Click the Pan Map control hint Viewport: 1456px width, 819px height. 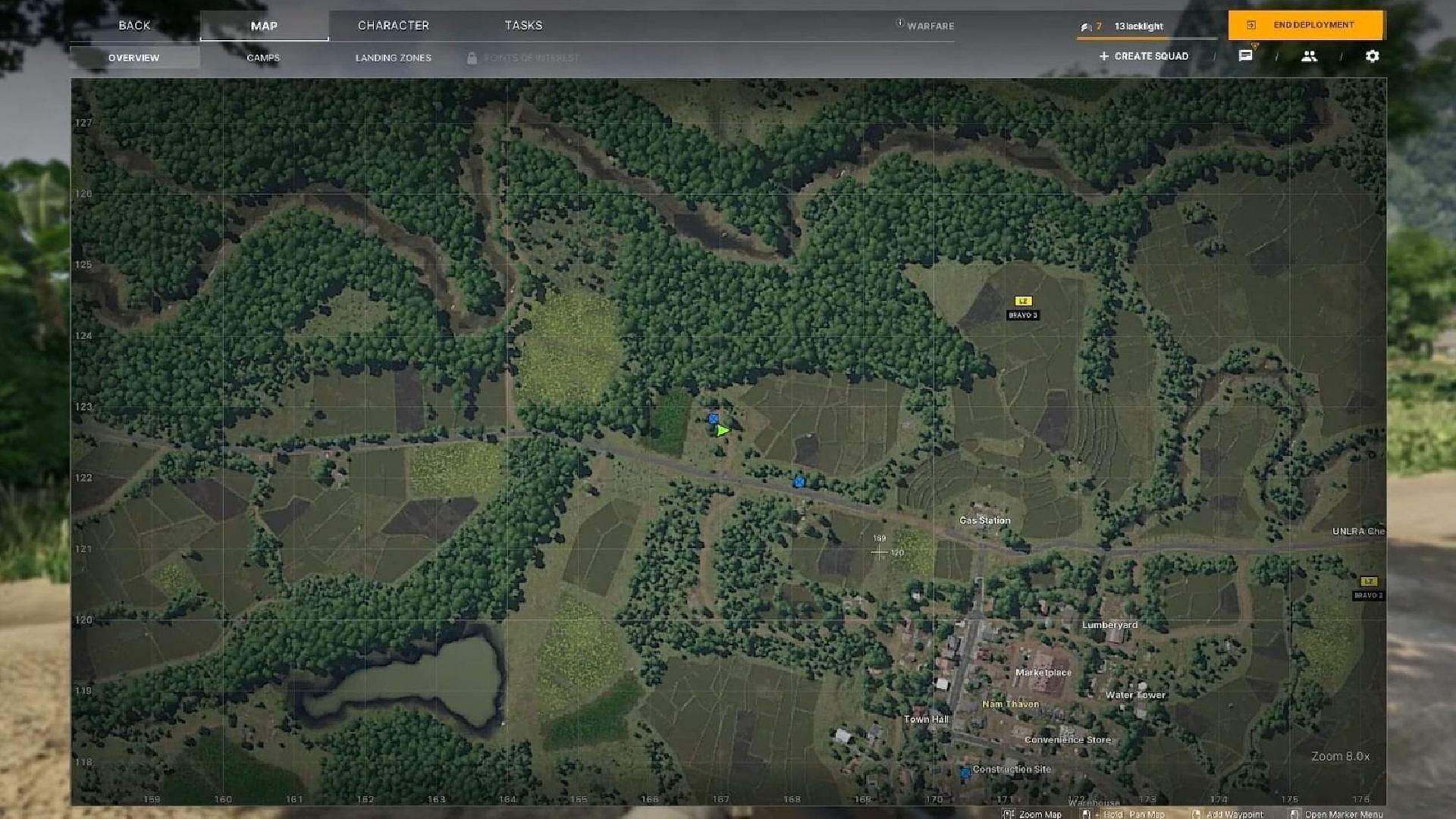(x=1123, y=814)
